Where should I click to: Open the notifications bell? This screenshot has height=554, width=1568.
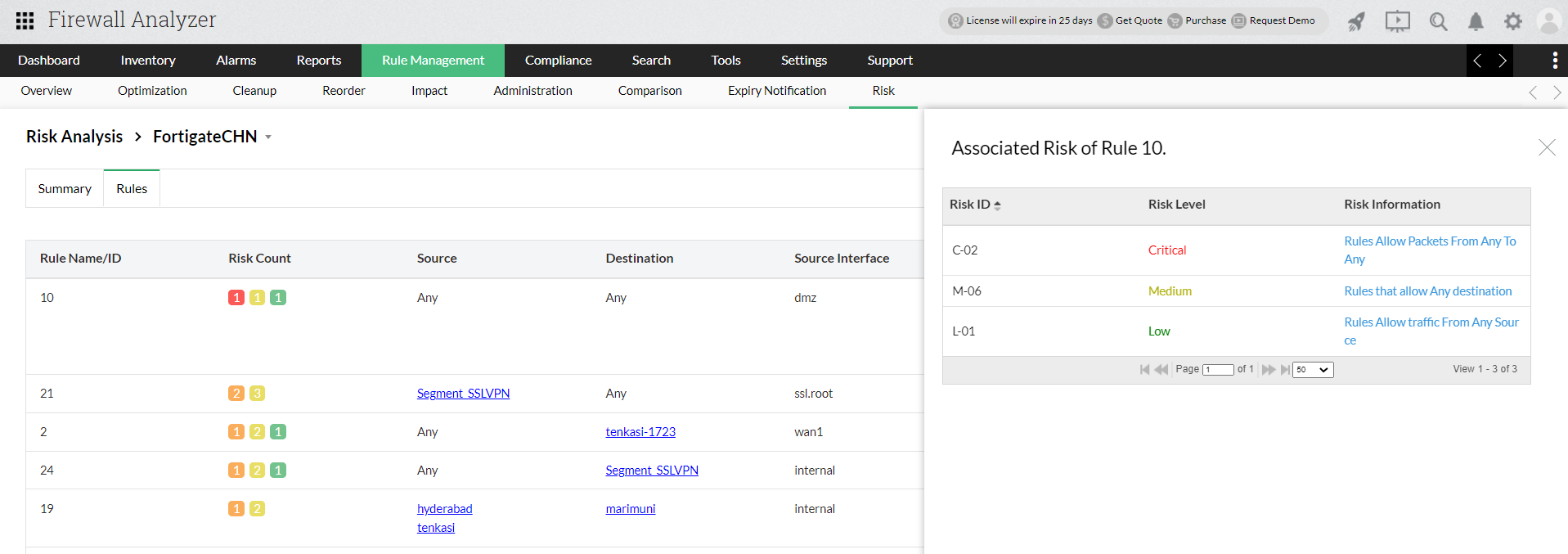(x=1476, y=21)
